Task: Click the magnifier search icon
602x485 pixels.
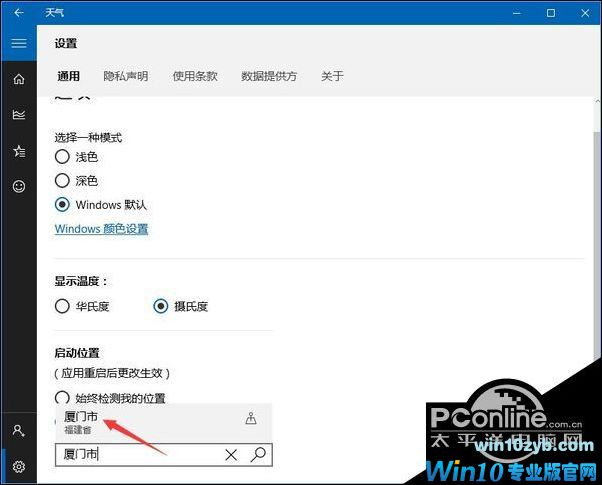Action: pyautogui.click(x=258, y=455)
